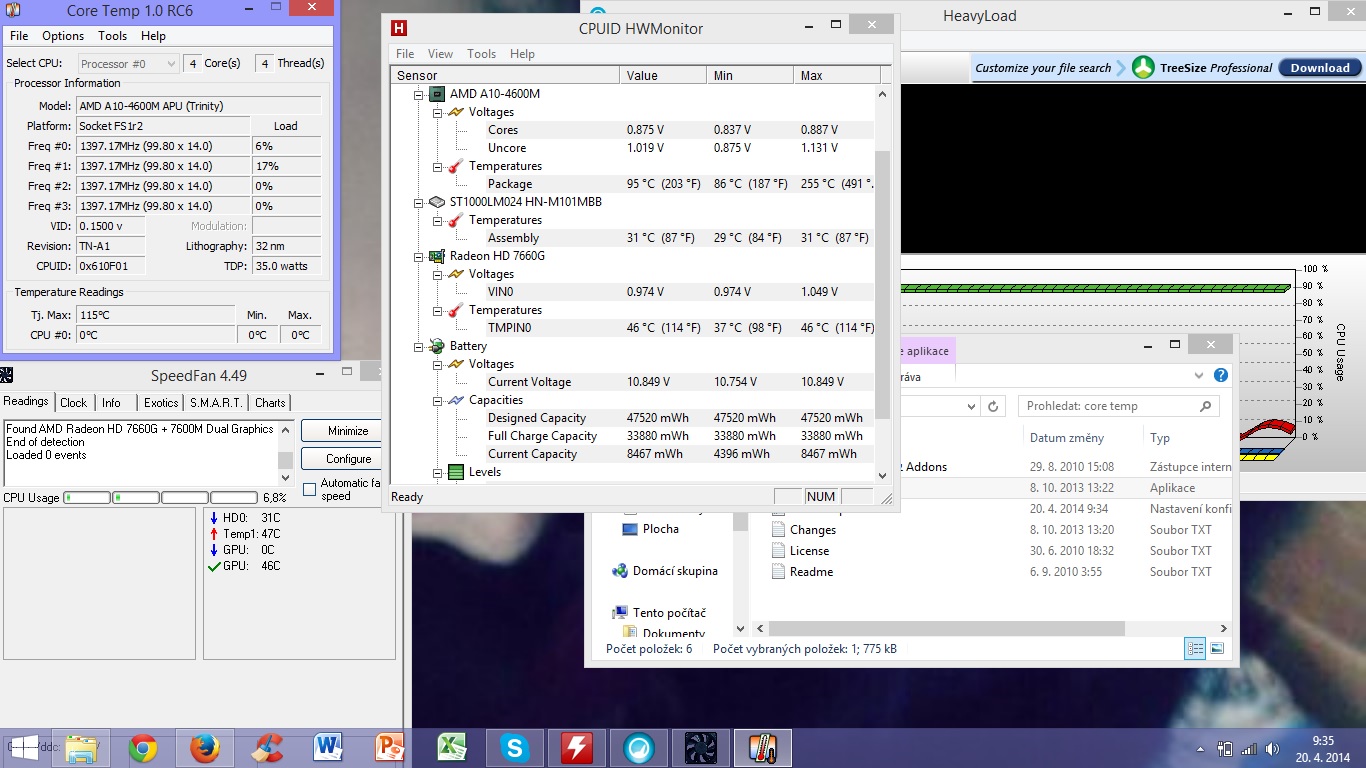Open Explorer address bar history dropdown

(970, 406)
